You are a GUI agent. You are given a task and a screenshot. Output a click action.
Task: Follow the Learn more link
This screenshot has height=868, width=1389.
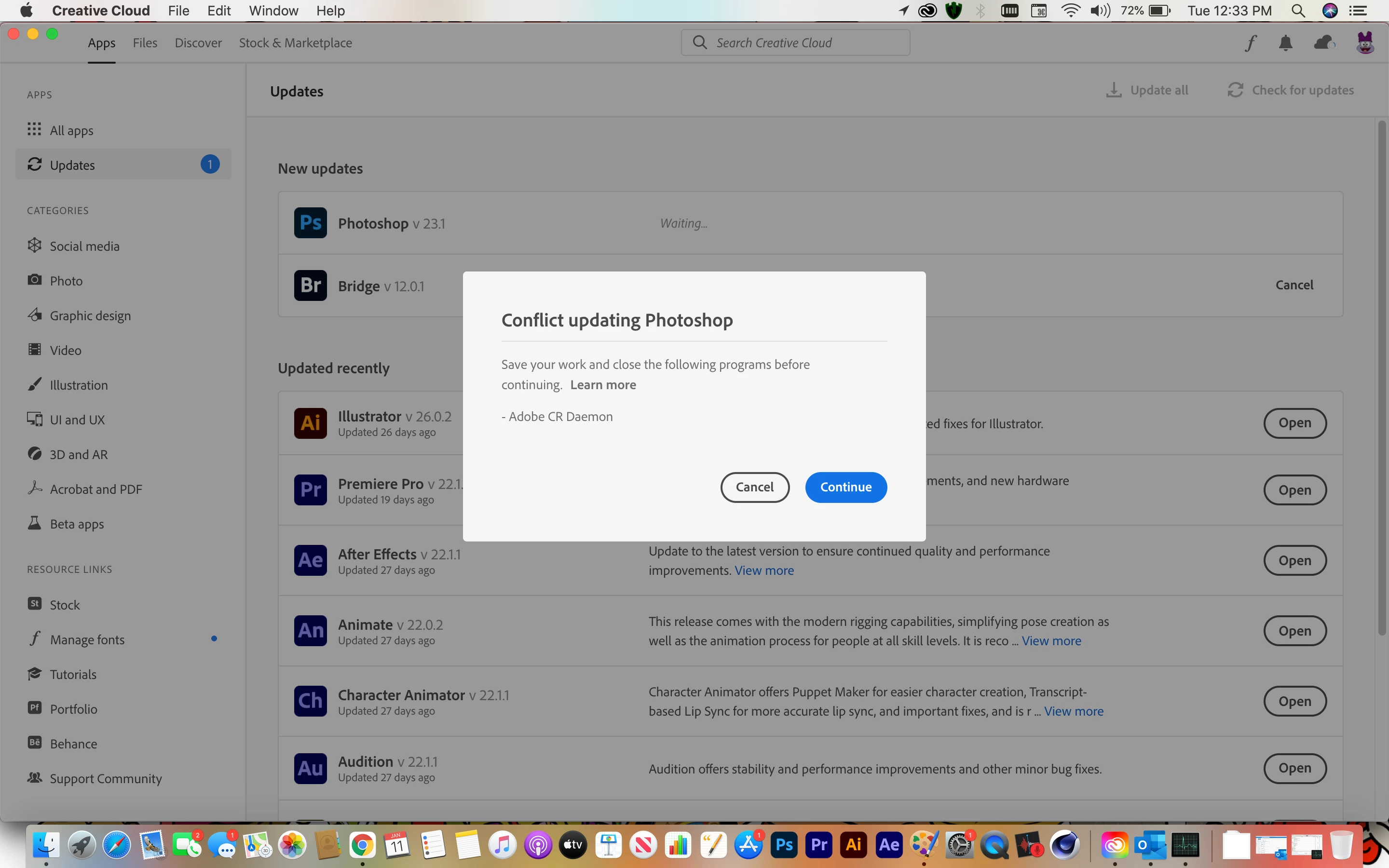(x=603, y=385)
